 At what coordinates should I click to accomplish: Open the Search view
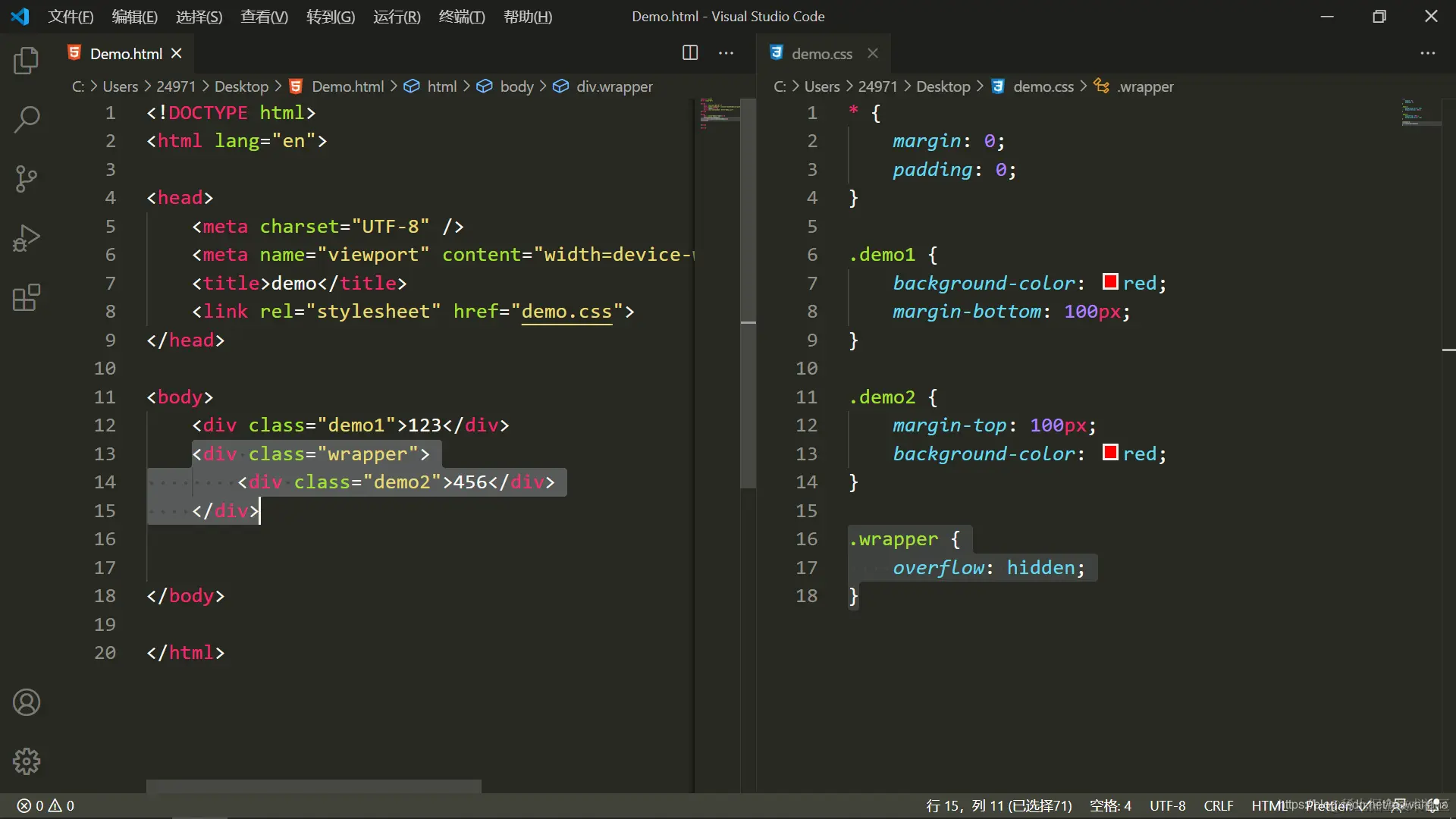point(27,119)
